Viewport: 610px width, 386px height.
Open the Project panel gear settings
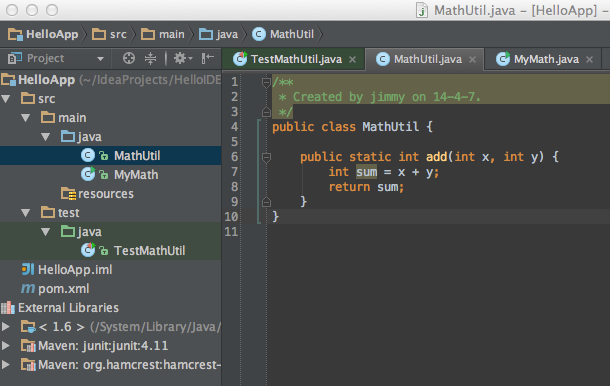click(x=182, y=58)
